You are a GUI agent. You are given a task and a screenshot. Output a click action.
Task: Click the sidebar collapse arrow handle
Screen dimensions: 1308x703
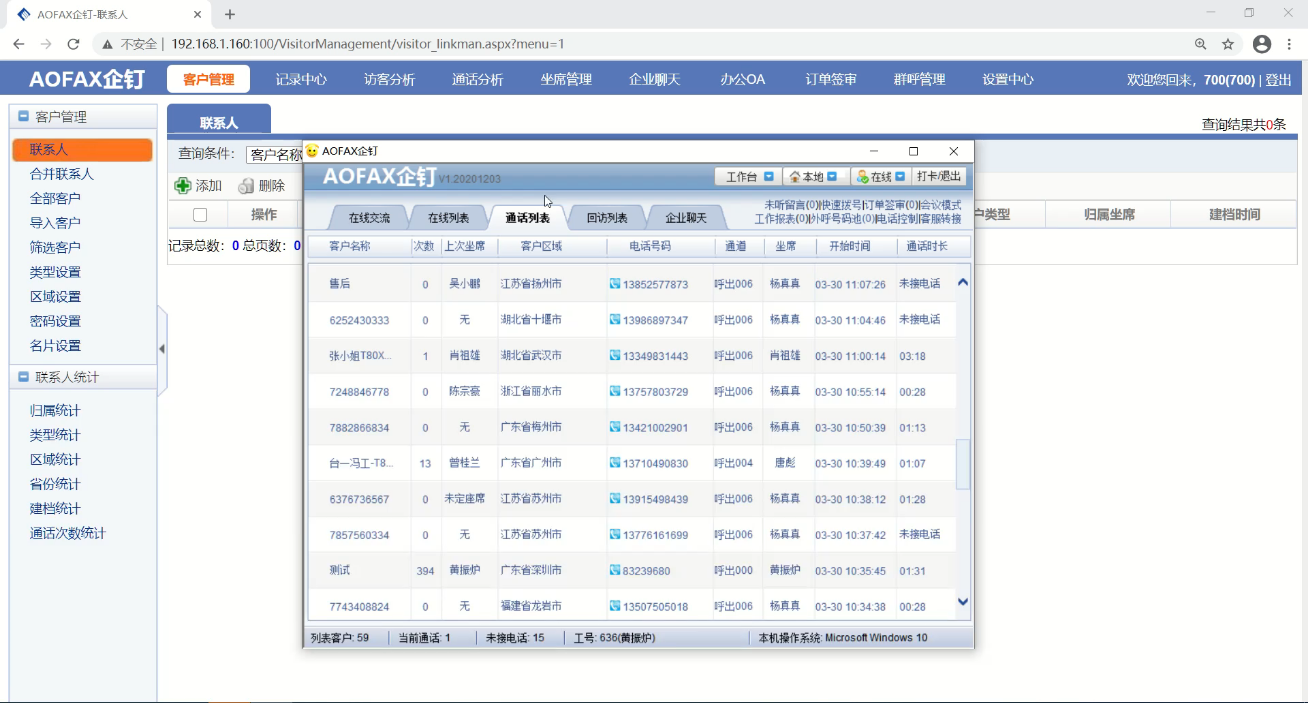pos(161,349)
